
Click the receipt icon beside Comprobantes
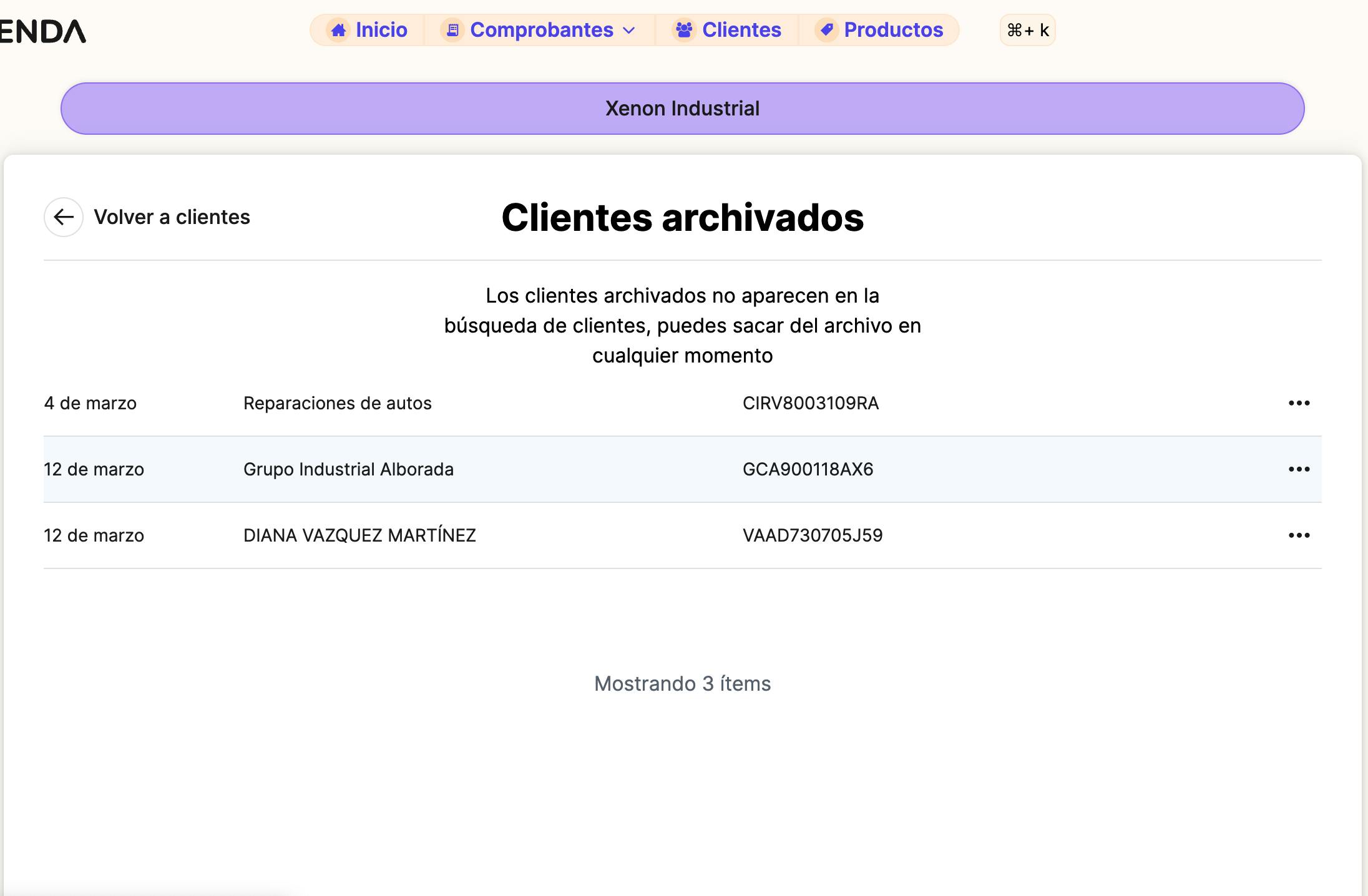452,30
